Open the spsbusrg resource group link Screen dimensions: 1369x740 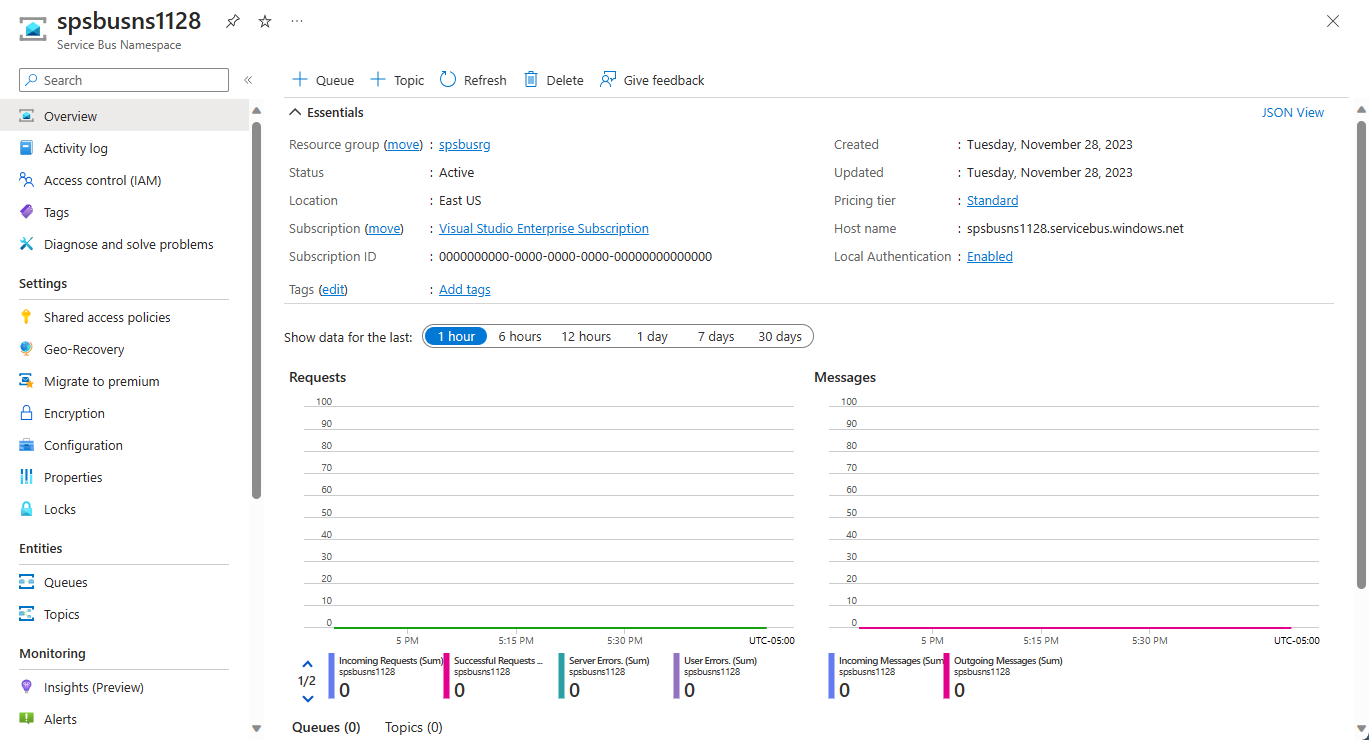click(x=465, y=144)
